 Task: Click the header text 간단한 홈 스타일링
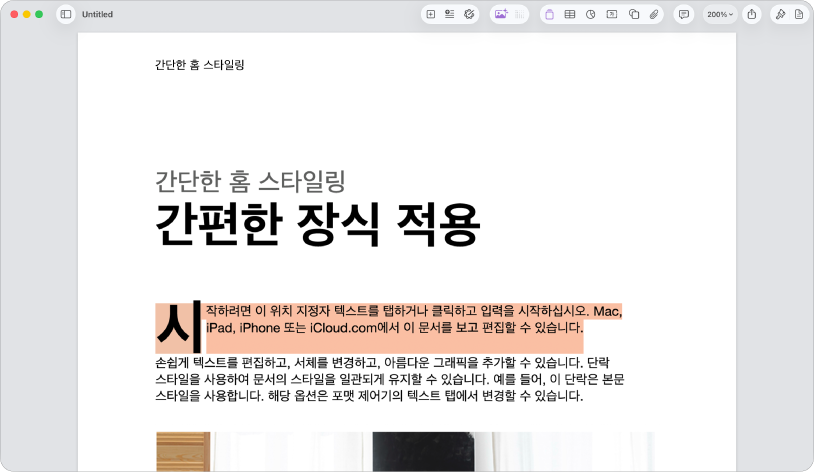(199, 65)
